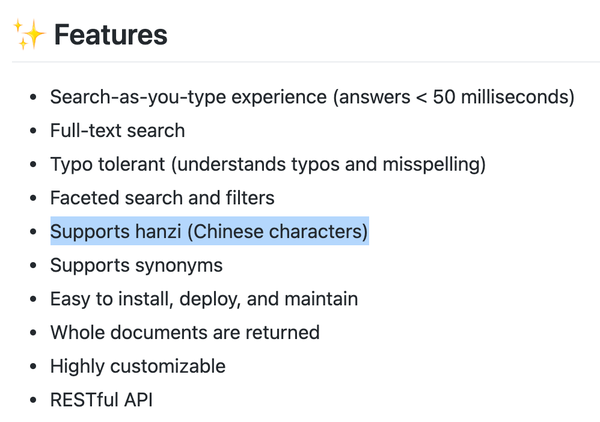Click '(Chinese characters)' in highlighted text
600x422 pixels.
(x=277, y=231)
